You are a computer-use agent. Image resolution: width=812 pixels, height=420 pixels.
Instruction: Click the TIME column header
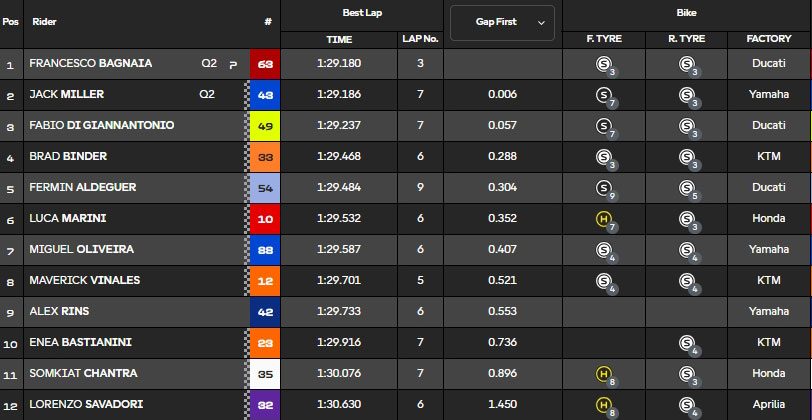coord(340,39)
